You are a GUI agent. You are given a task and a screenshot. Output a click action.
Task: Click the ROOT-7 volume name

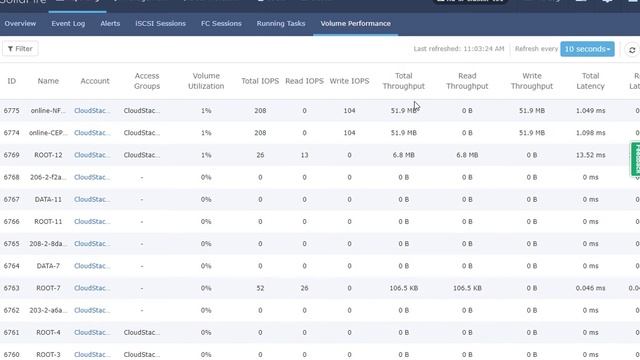coord(48,288)
